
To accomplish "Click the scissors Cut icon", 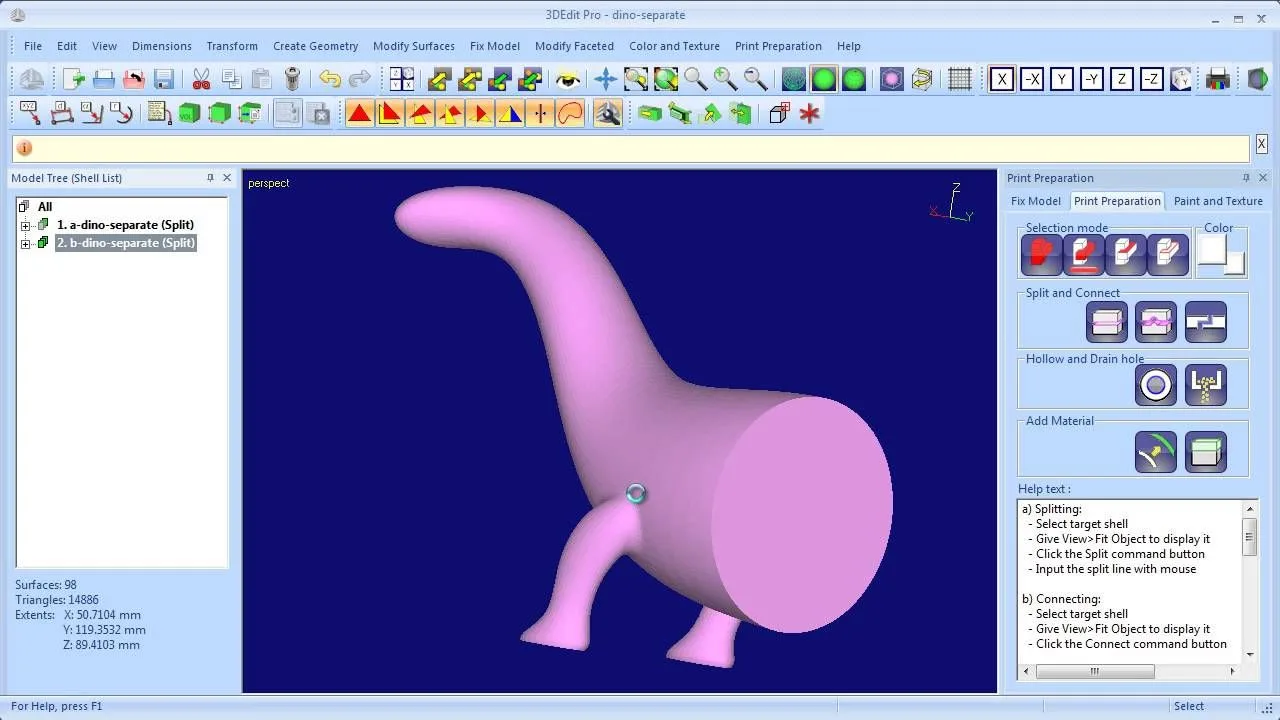I will (201, 80).
